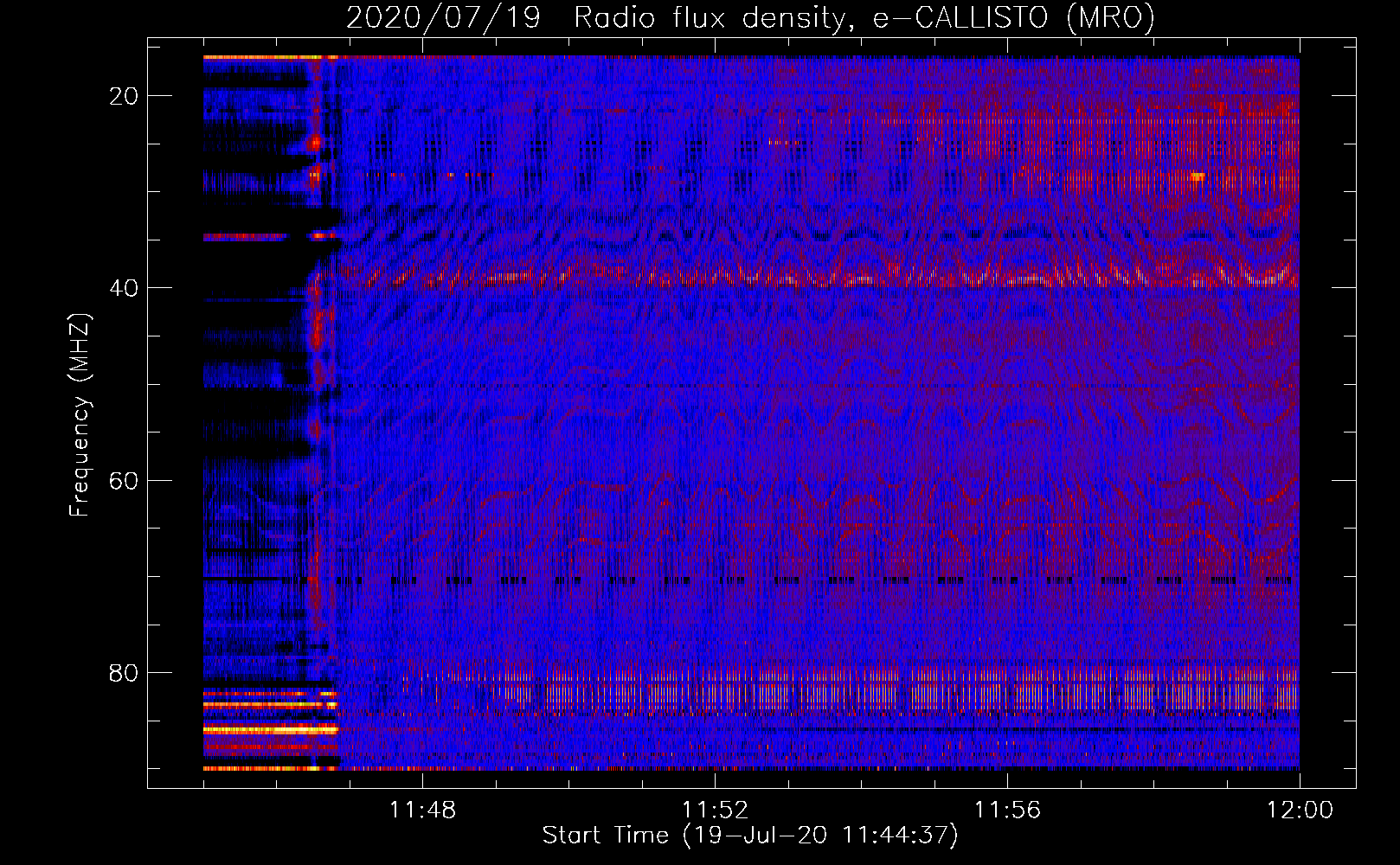Click the "Start Time (19-Jul-20 11:44:37)" label
1400x865 pixels.
750,836
